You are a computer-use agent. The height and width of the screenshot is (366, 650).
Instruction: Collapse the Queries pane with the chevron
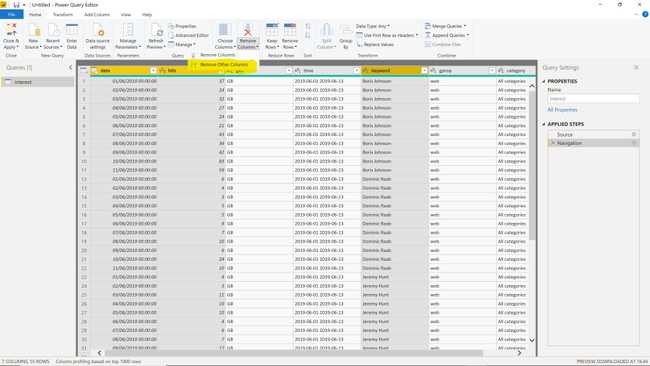[70, 67]
